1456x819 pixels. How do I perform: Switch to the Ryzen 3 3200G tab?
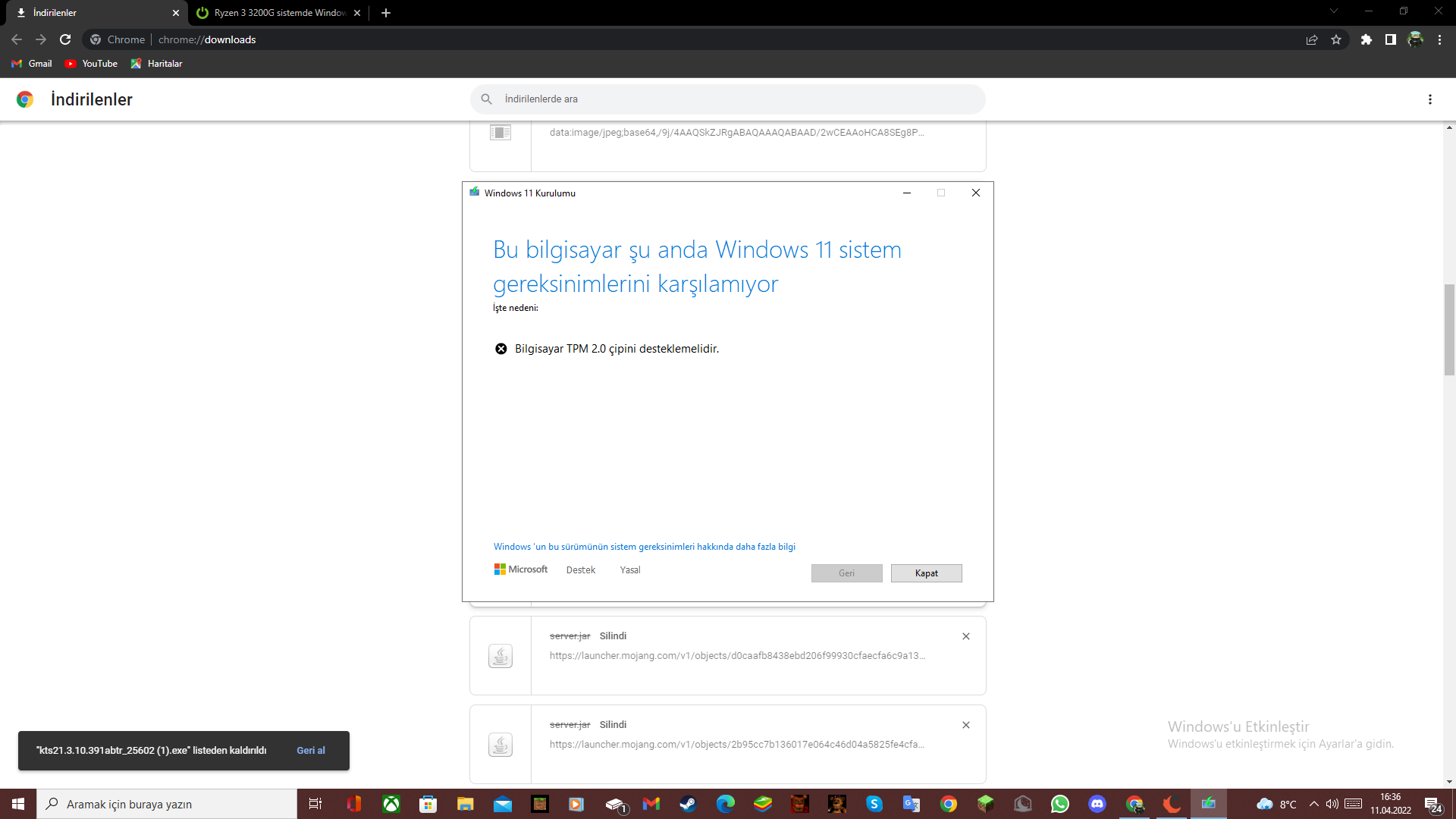279,13
